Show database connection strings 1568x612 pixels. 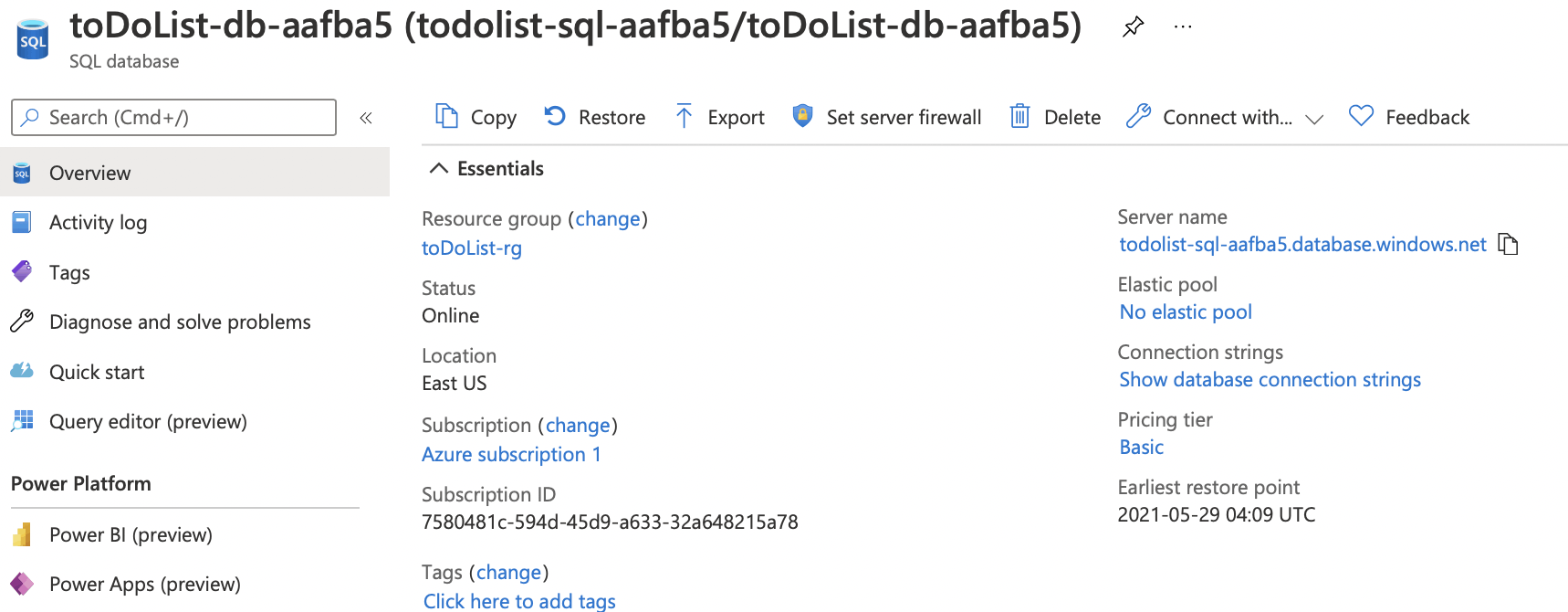(1270, 380)
